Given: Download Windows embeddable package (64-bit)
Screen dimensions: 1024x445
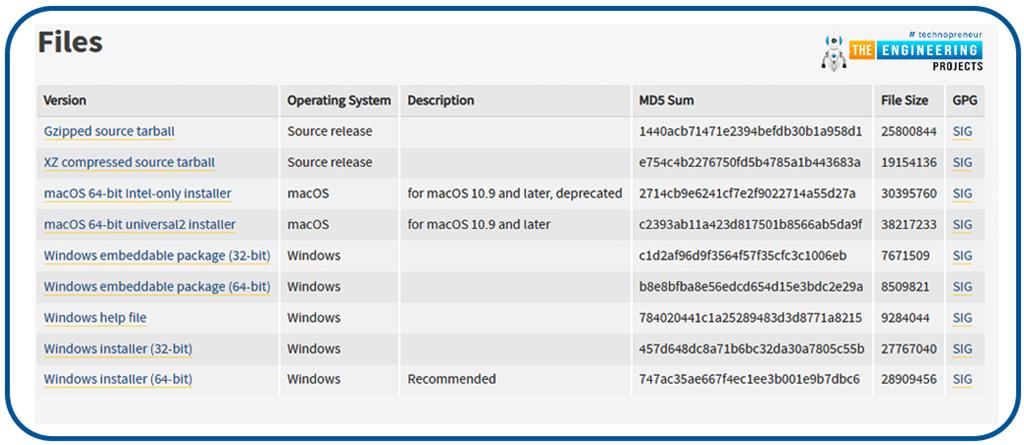Looking at the screenshot, I should coord(156,286).
